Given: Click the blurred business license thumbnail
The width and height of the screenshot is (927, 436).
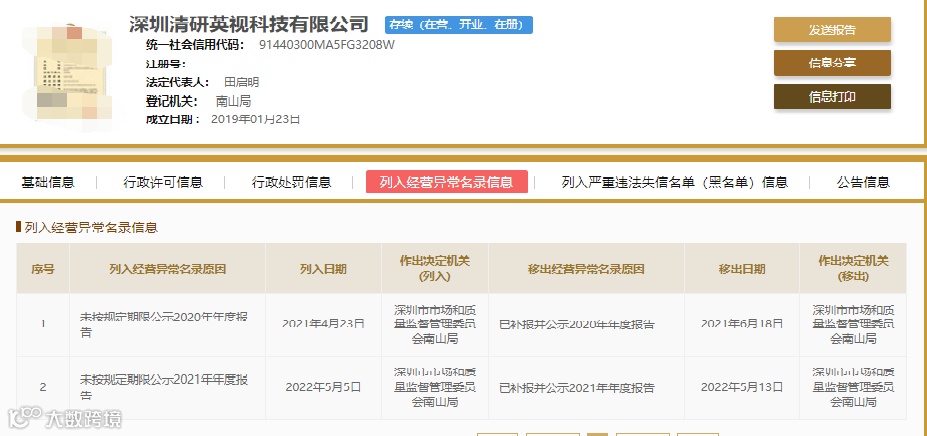Looking at the screenshot, I should 72,73.
